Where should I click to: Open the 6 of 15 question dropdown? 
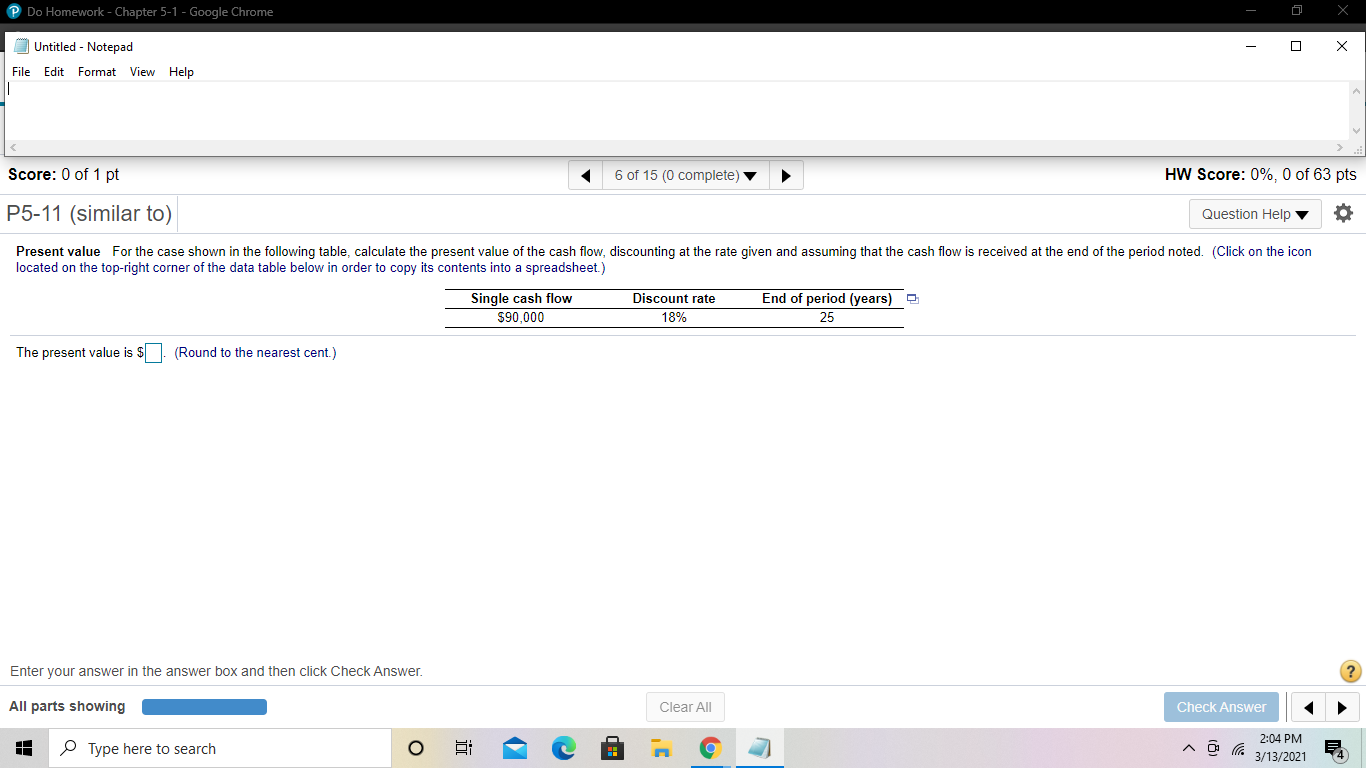pos(685,175)
